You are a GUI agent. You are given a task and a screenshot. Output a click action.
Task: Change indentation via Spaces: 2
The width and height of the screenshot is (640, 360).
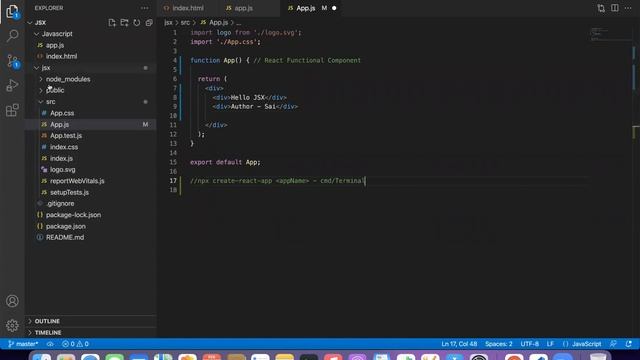coord(498,344)
